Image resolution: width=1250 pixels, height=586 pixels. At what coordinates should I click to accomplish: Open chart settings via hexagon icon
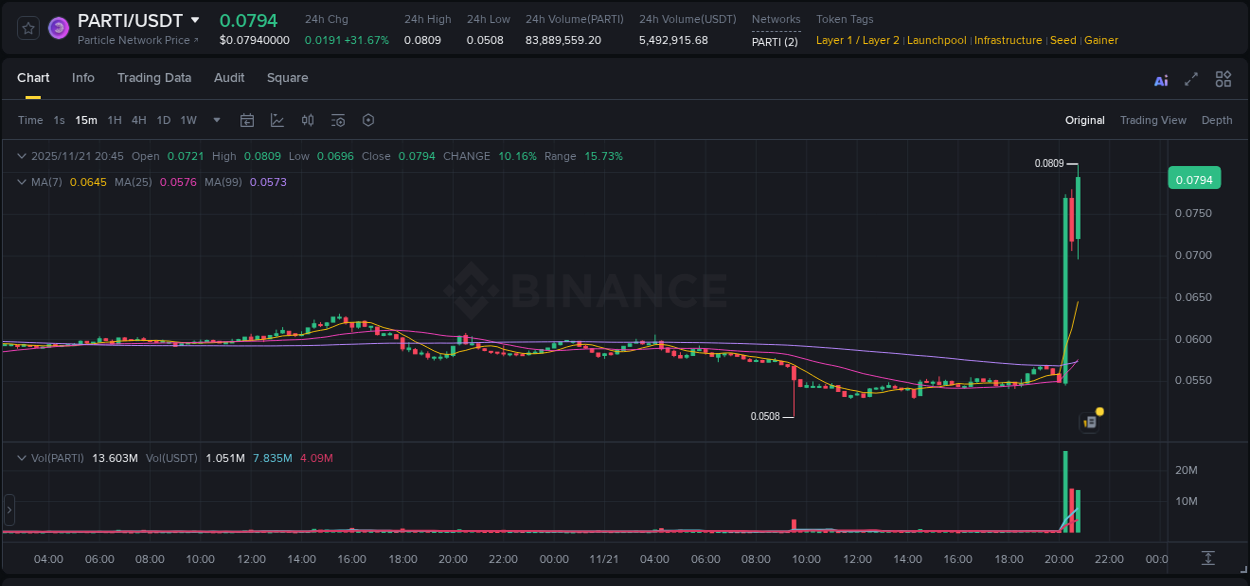click(x=368, y=120)
